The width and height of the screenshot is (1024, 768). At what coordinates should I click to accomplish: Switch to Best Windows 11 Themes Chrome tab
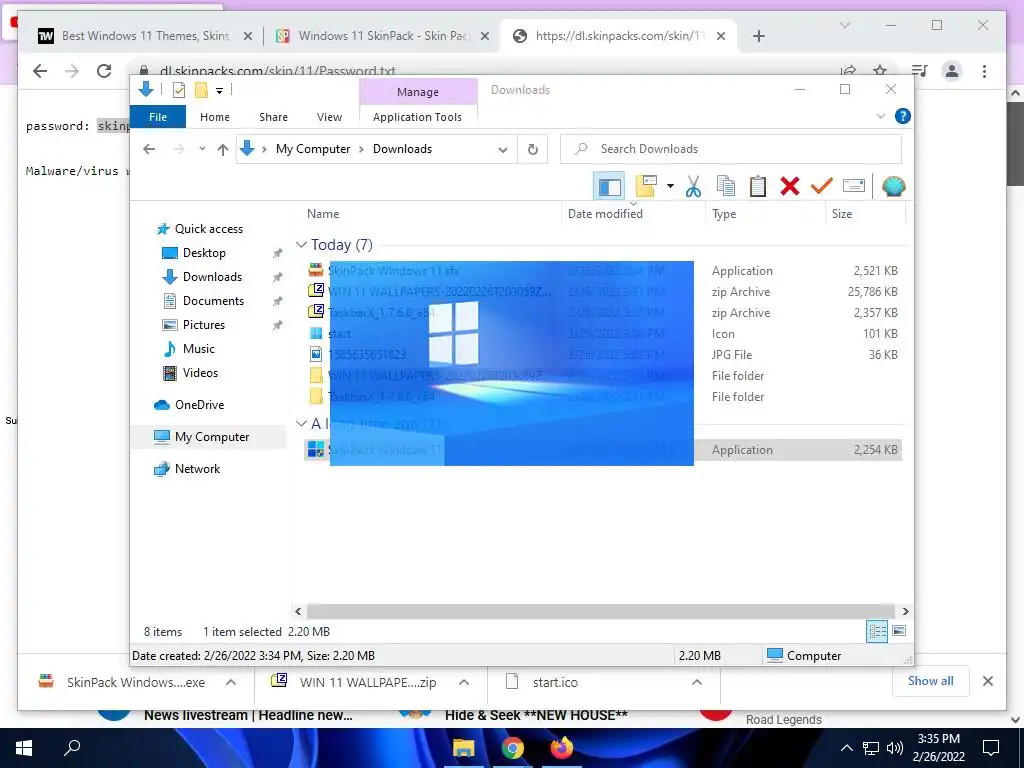[145, 36]
